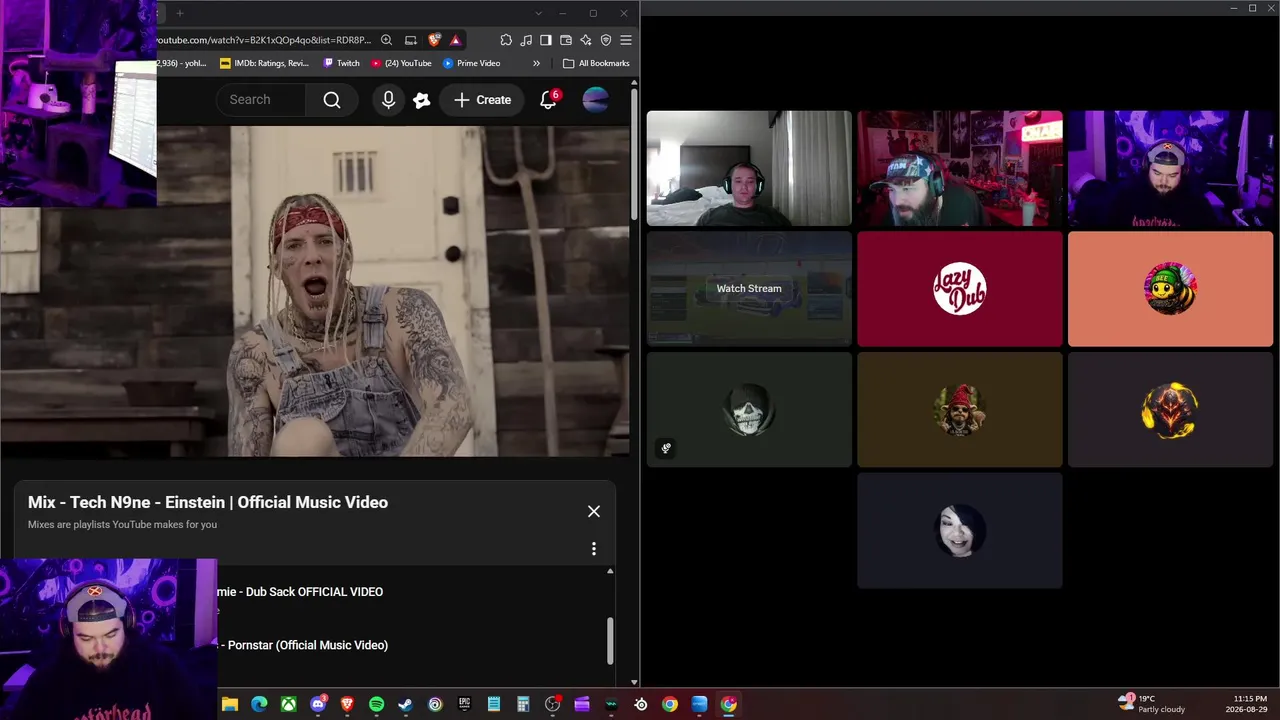1280x720 pixels.
Task: Click the YouTube AI sparkle icon next to Create
Action: pos(422,100)
